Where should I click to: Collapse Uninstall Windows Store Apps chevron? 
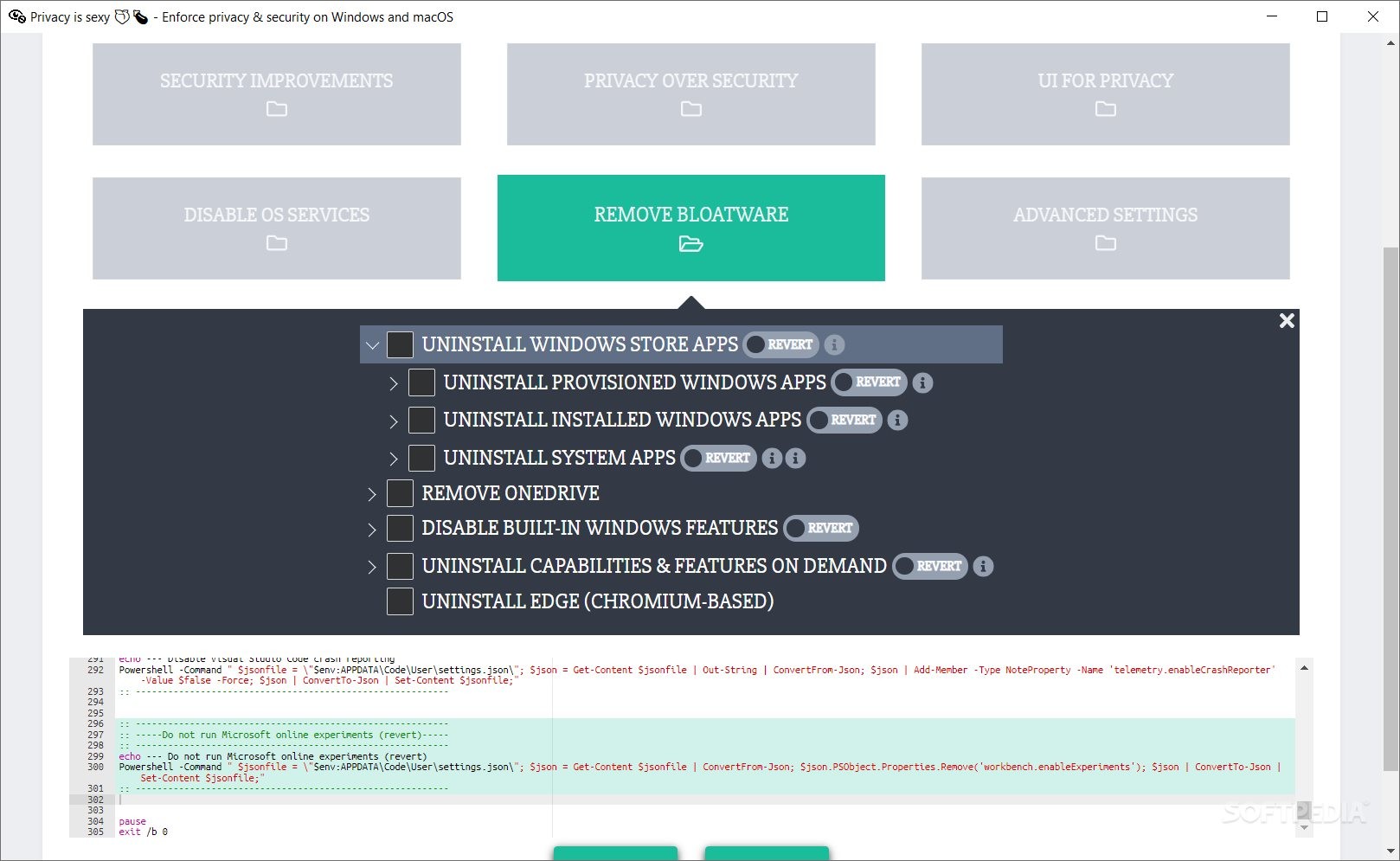point(372,345)
